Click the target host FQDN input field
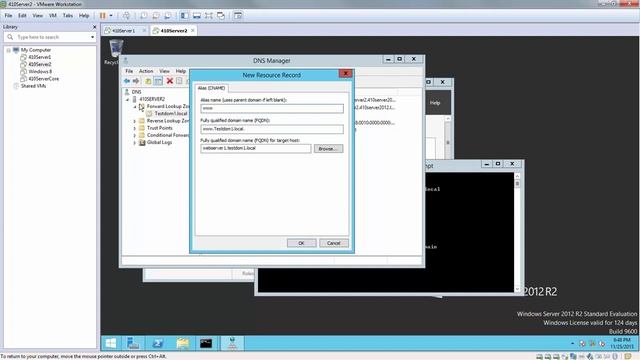This screenshot has height=360, width=640. (x=256, y=149)
